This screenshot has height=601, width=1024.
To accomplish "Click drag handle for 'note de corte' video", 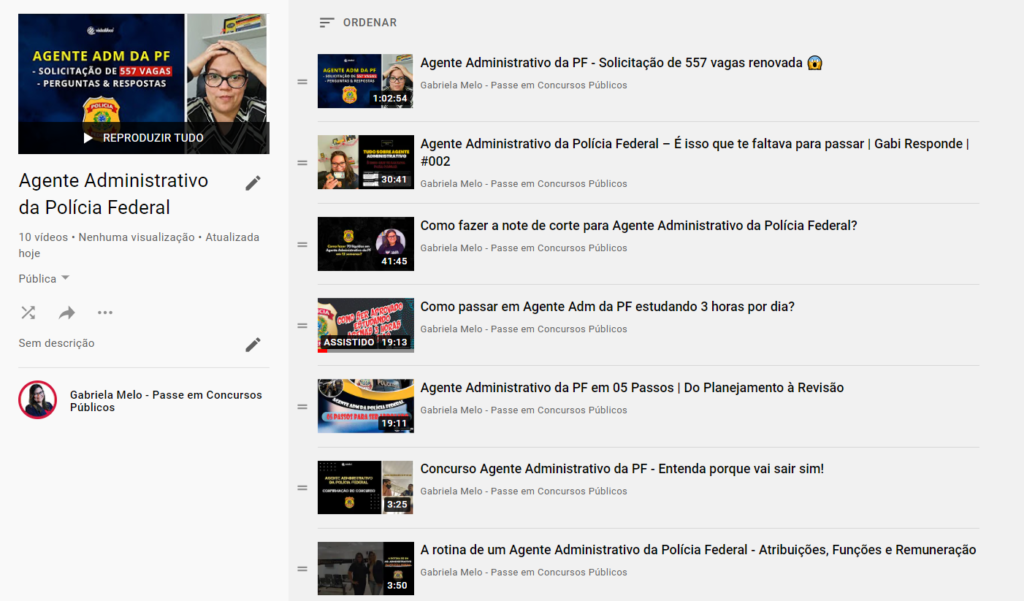I will click(x=302, y=244).
